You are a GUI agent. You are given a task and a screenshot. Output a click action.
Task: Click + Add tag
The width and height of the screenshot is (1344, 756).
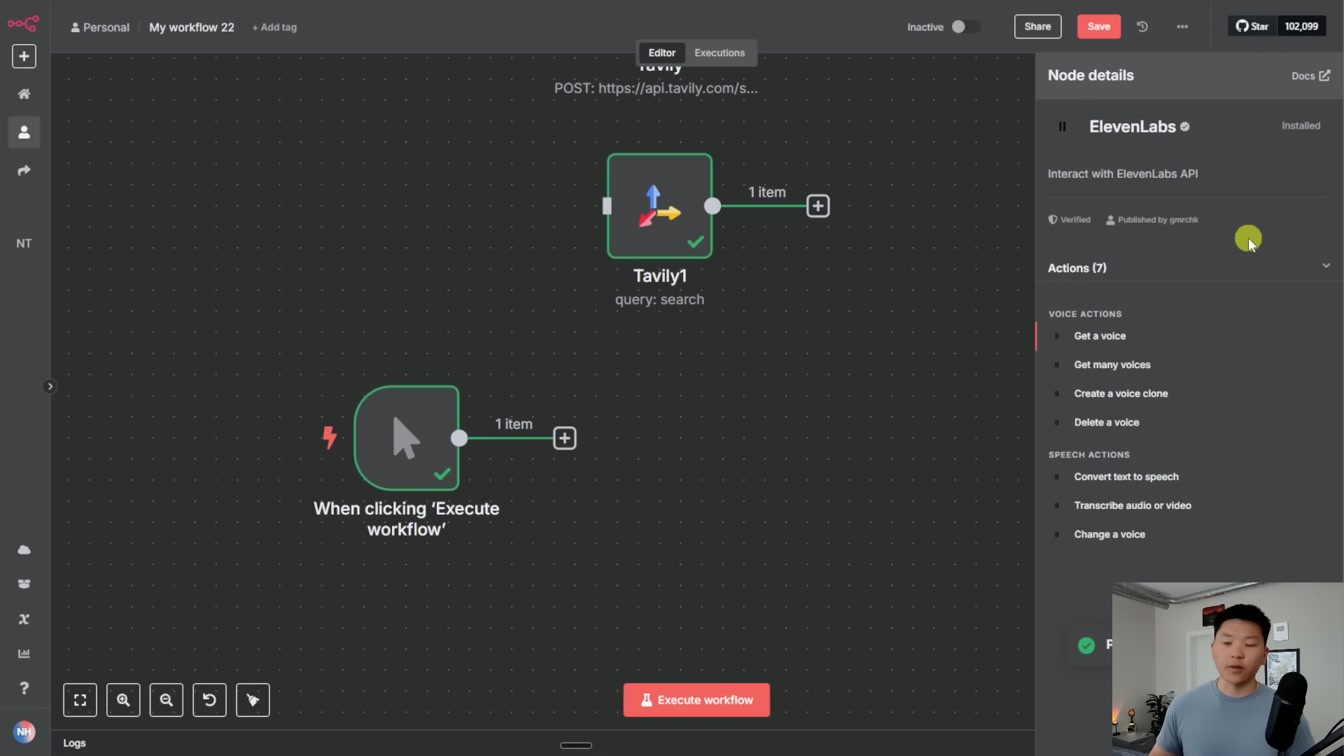[274, 27]
